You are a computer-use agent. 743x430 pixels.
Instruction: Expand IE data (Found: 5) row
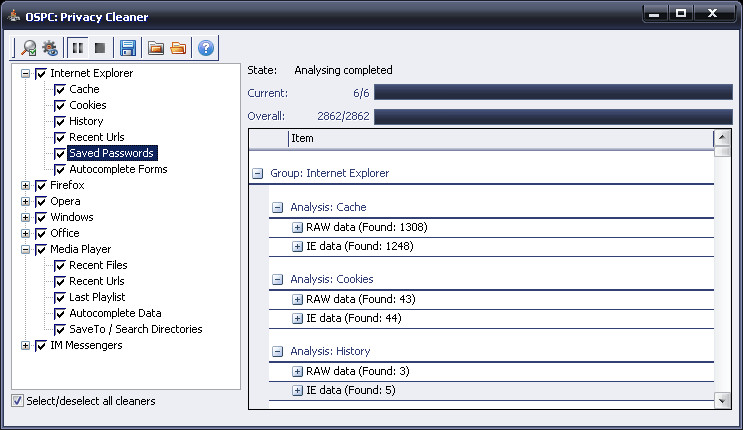pos(297,391)
